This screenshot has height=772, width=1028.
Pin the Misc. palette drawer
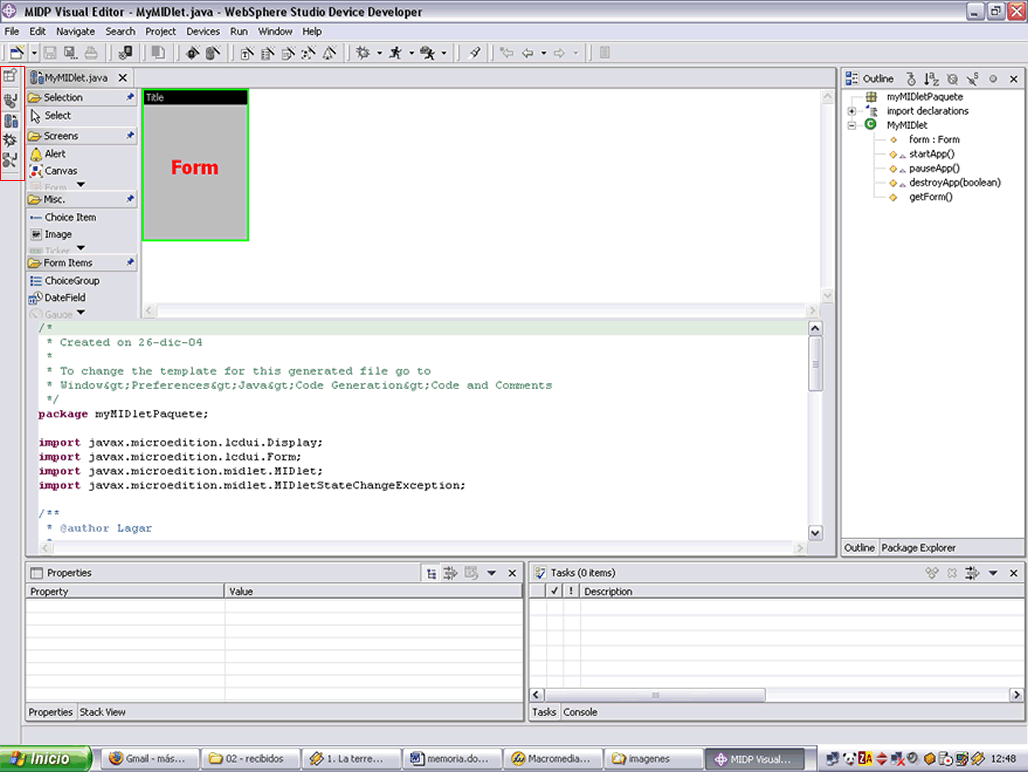pyautogui.click(x=130, y=199)
